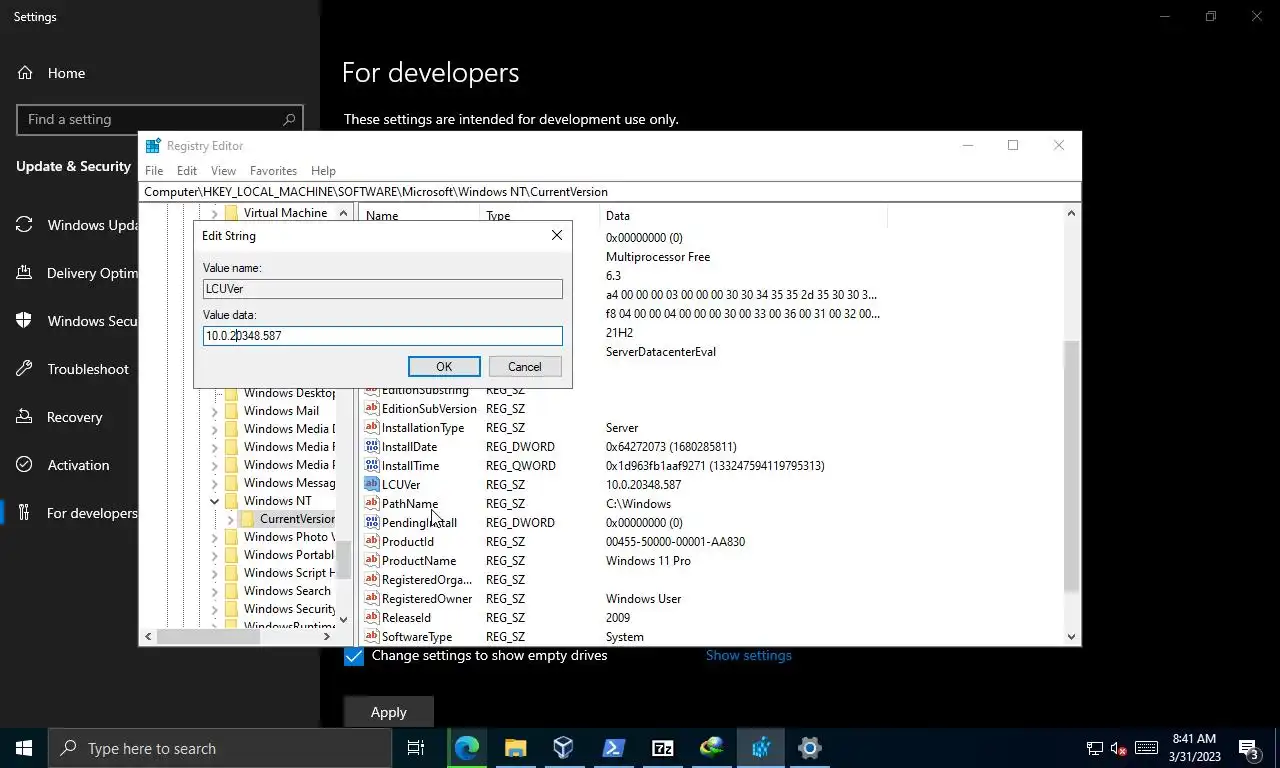Click the registry values list vertical scrollbar
The width and height of the screenshot is (1280, 768).
point(1071,465)
